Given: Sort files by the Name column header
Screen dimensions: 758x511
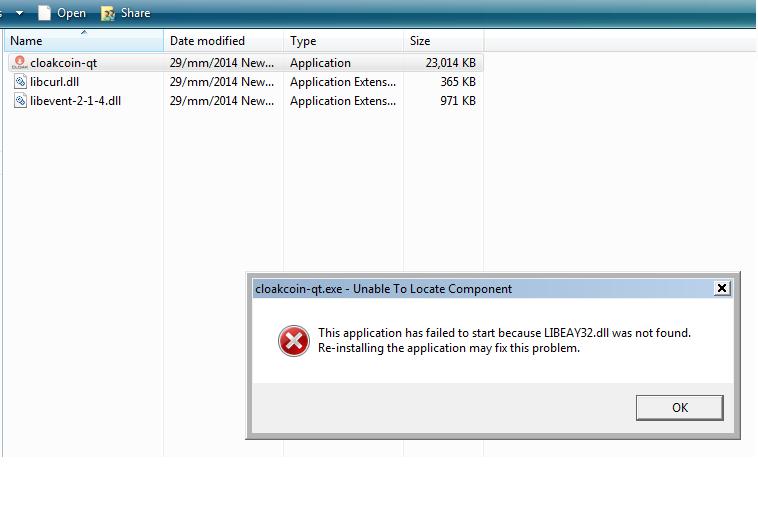Looking at the screenshot, I should [x=84, y=41].
